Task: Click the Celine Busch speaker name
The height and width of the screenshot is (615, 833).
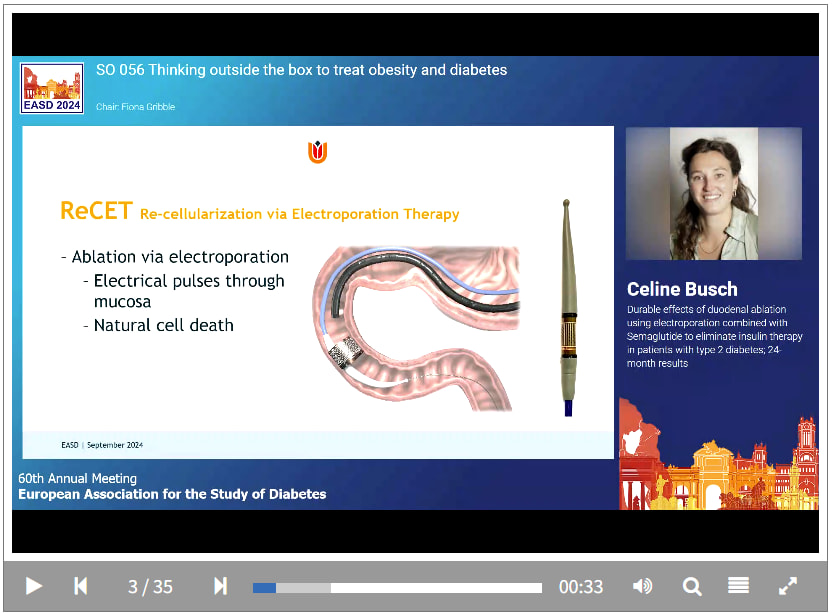Action: pos(682,290)
